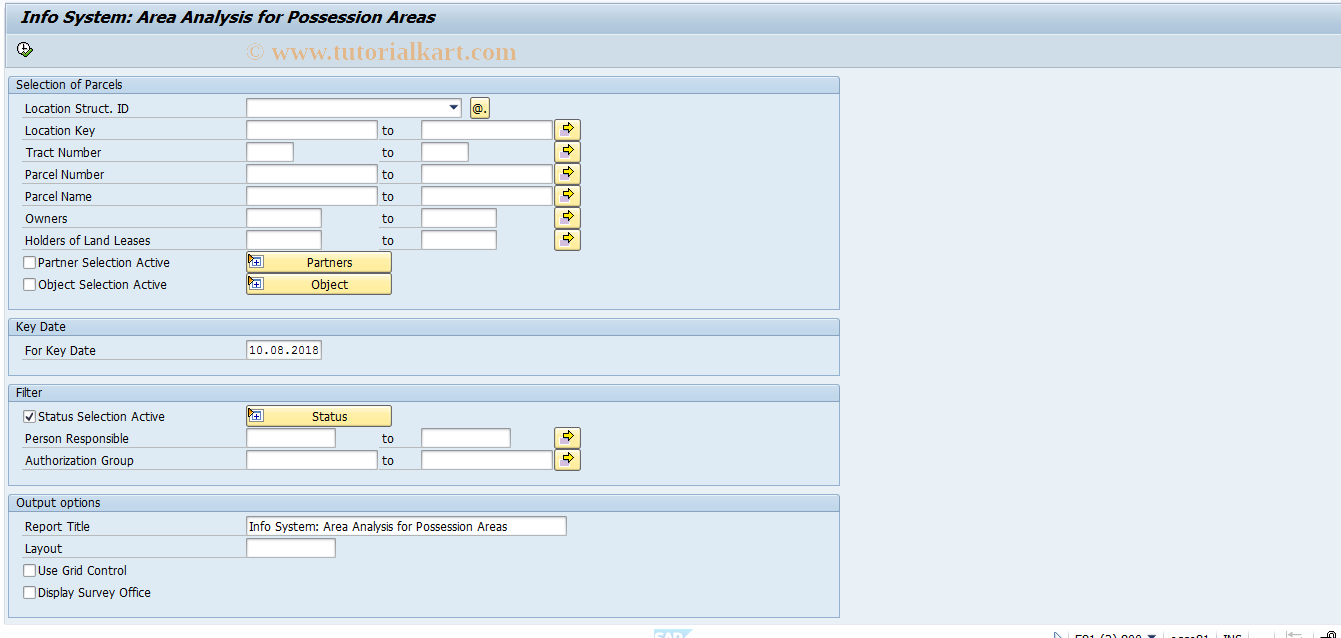1341x638 pixels.
Task: Enable Object Selection Active checkbox
Action: coord(30,285)
